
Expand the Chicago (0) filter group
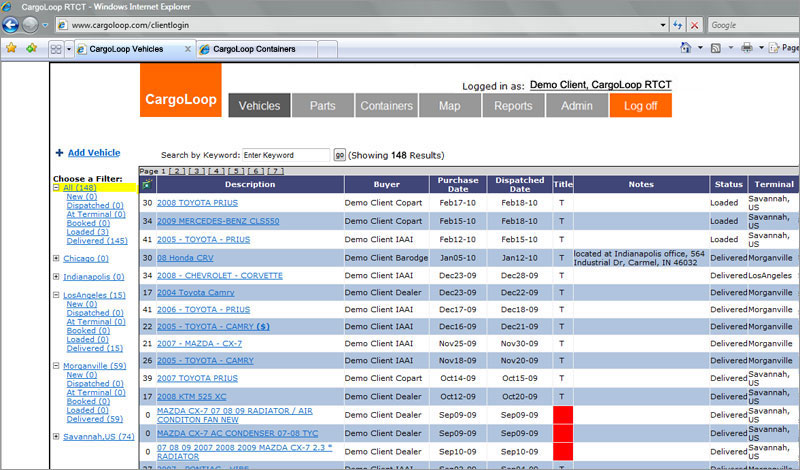click(56, 258)
